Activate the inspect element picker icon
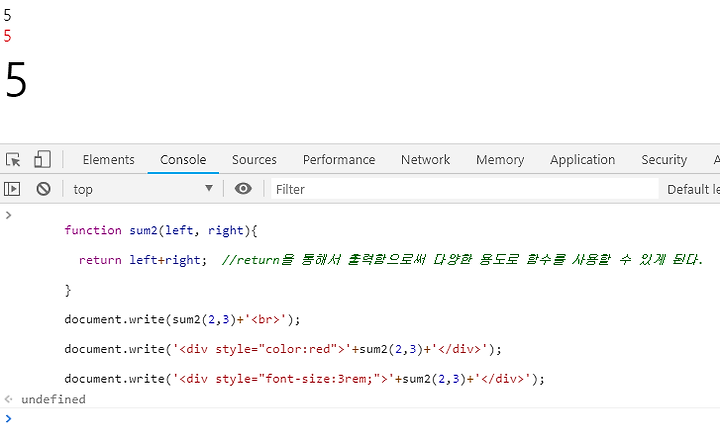Screen dimensions: 720x438 (x=13, y=160)
